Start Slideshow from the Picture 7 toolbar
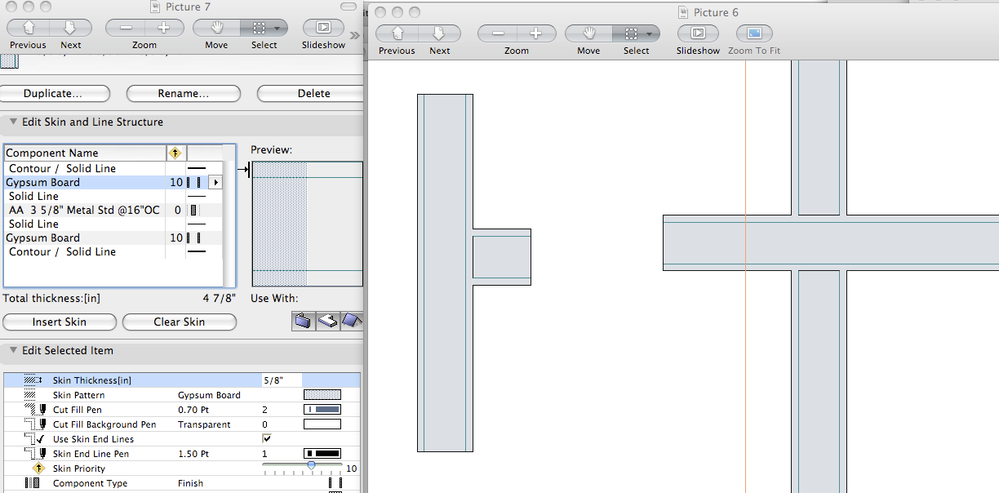Viewport: 999px width, 493px height. click(324, 28)
